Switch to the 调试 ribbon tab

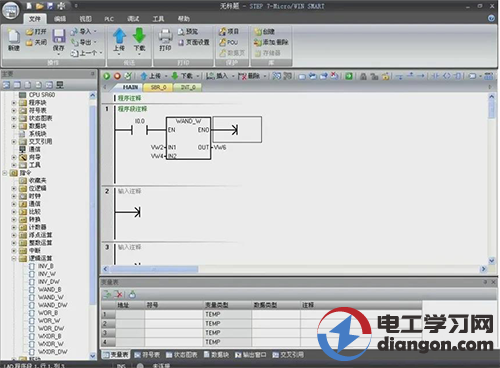(133, 19)
